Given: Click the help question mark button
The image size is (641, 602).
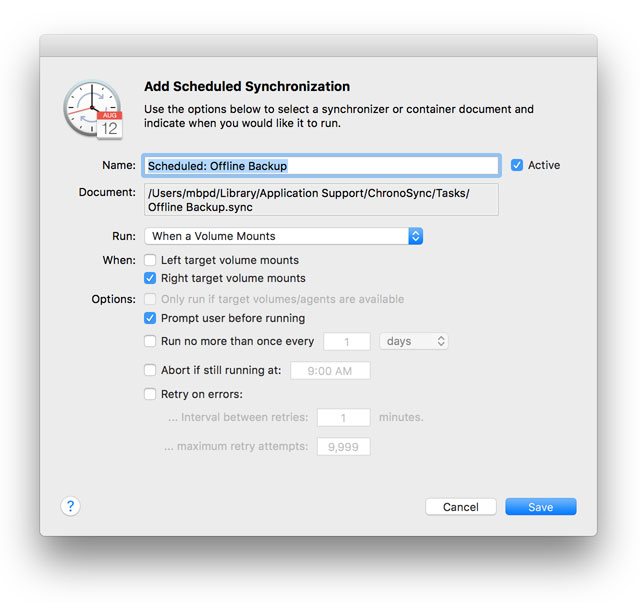Looking at the screenshot, I should click(70, 506).
